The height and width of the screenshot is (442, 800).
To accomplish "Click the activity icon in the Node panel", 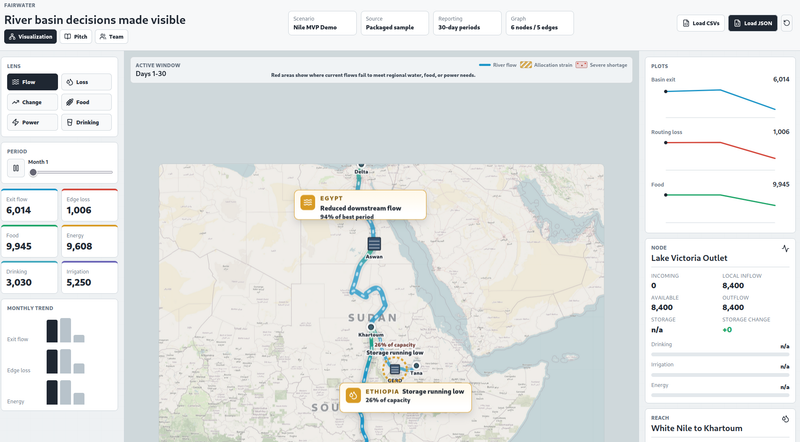I will coord(785,247).
